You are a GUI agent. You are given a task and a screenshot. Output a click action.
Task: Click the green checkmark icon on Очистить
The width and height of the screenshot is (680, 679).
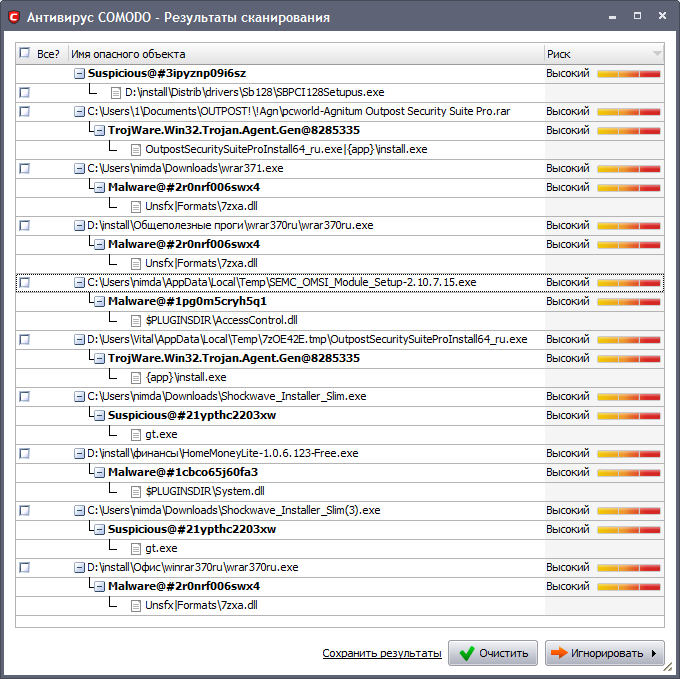coord(467,653)
